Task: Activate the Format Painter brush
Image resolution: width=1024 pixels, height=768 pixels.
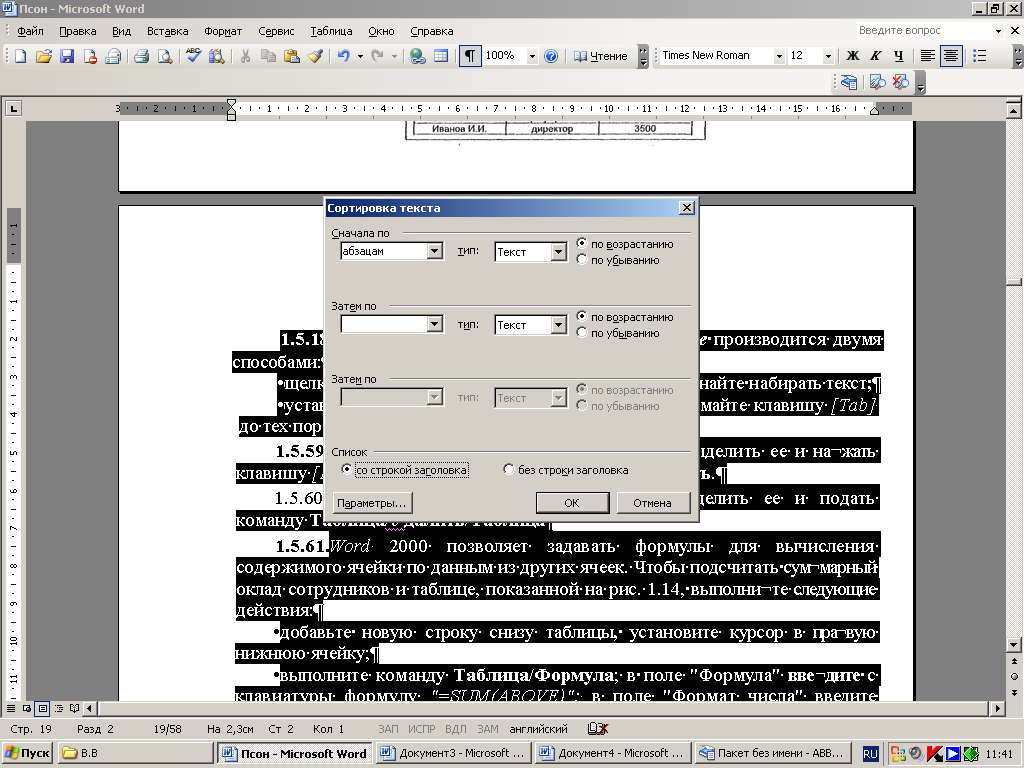Action: pyautogui.click(x=315, y=56)
